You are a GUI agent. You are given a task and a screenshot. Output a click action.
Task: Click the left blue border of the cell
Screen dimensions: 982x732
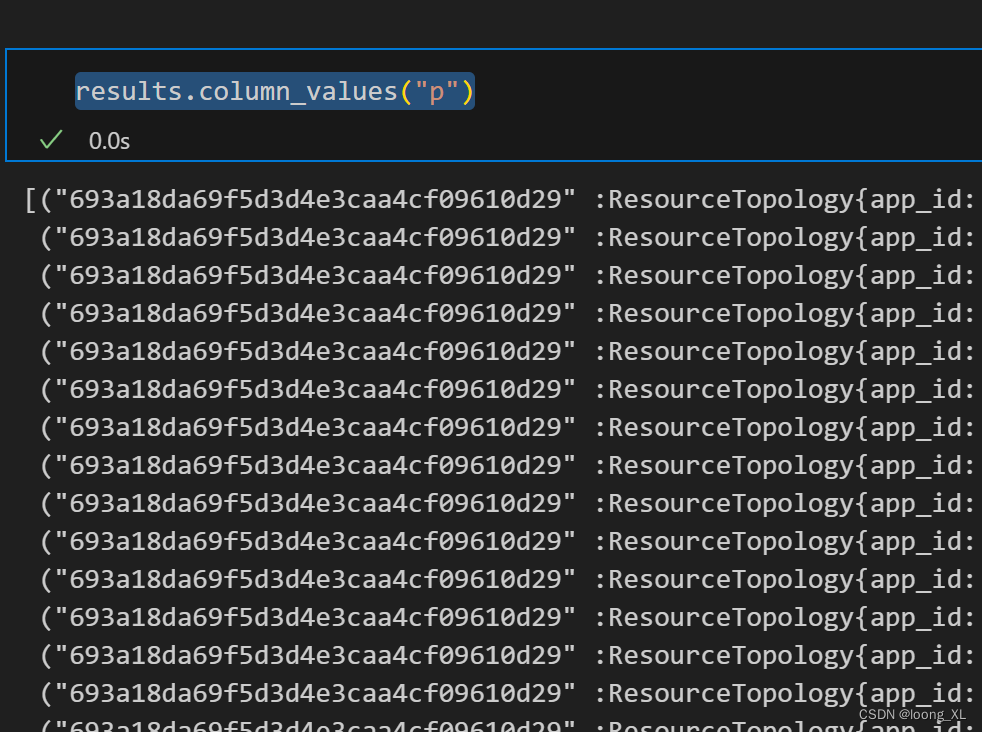coord(6,104)
